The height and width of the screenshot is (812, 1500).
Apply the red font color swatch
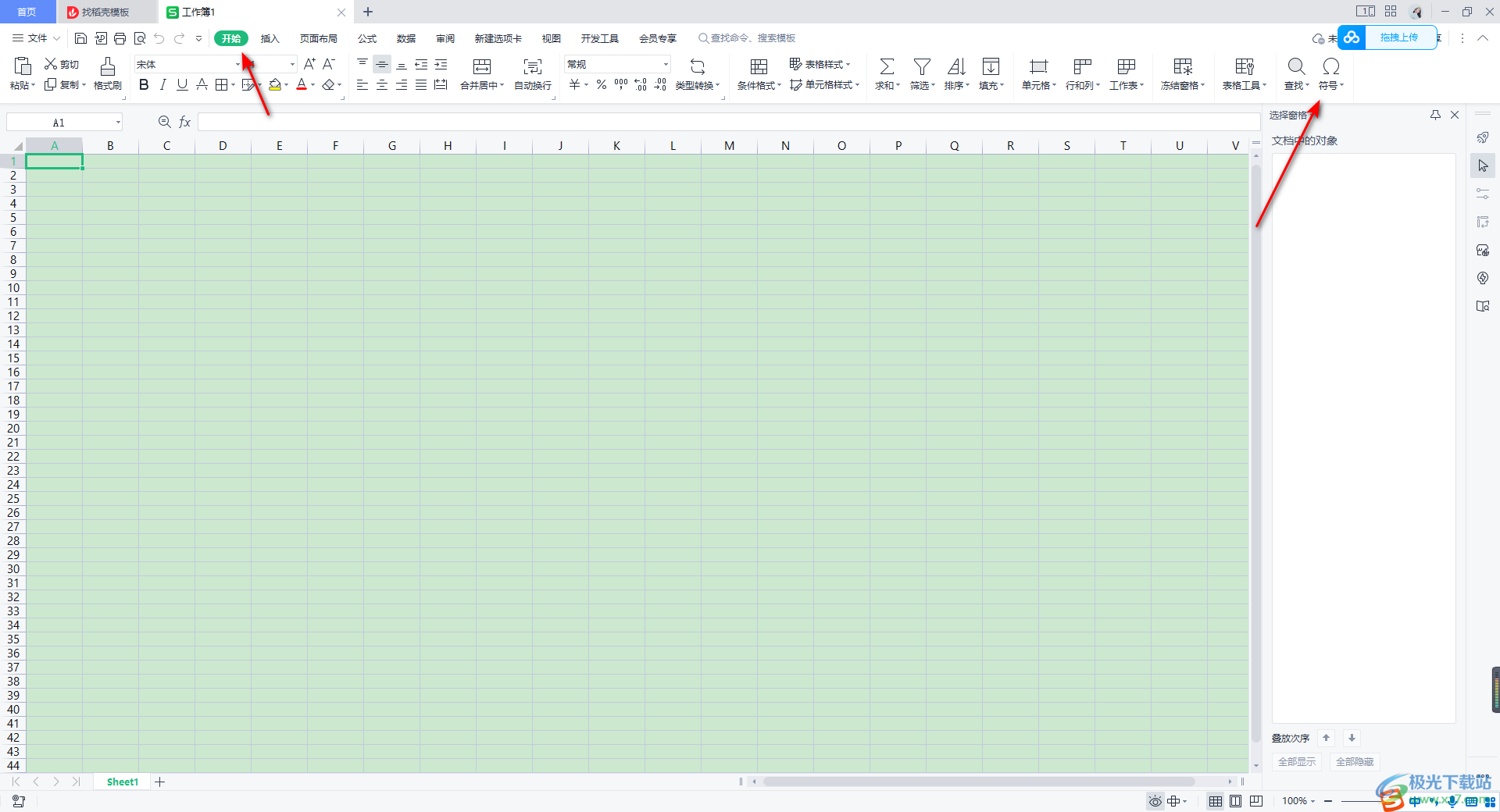302,84
